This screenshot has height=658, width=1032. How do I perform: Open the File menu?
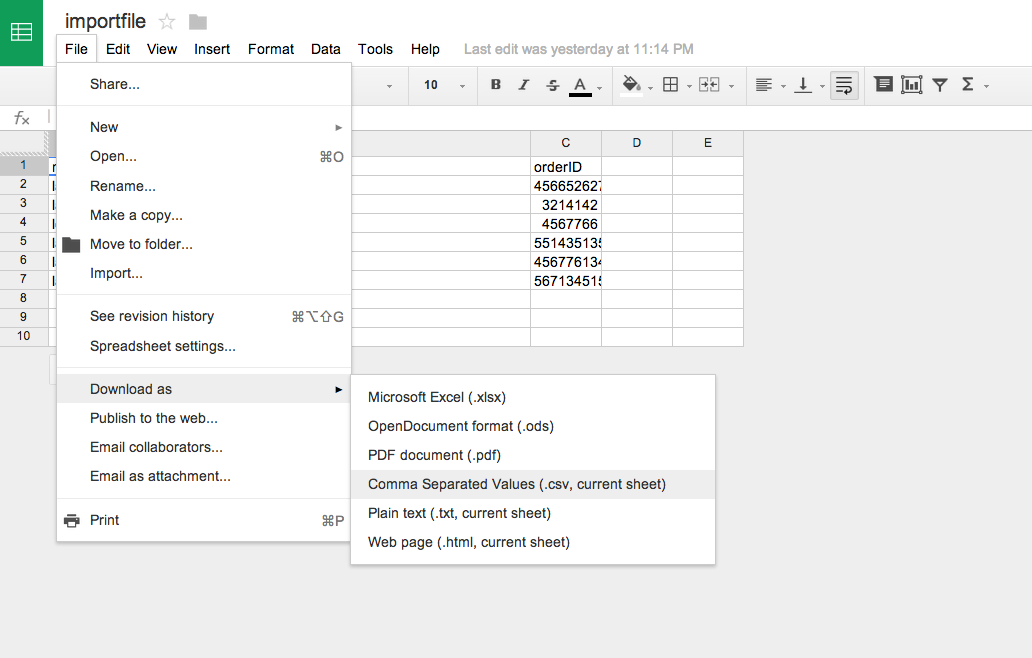coord(76,49)
